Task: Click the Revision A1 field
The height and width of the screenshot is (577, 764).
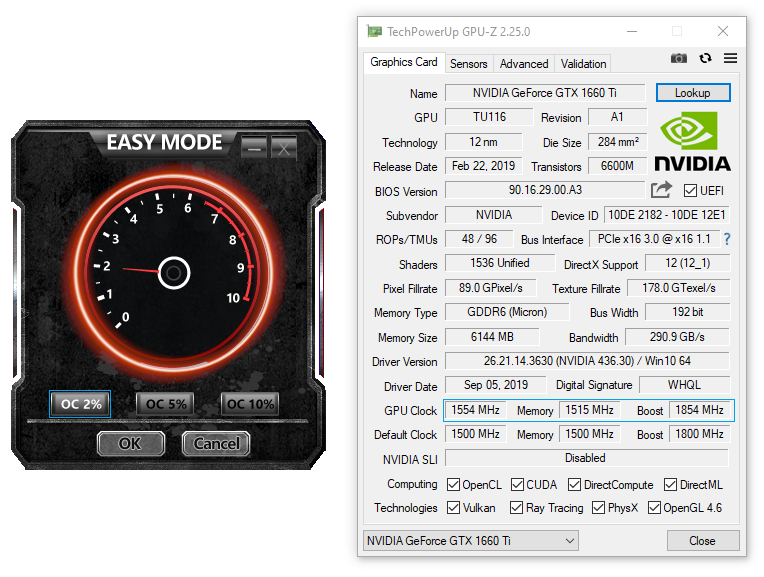Action: pos(617,117)
